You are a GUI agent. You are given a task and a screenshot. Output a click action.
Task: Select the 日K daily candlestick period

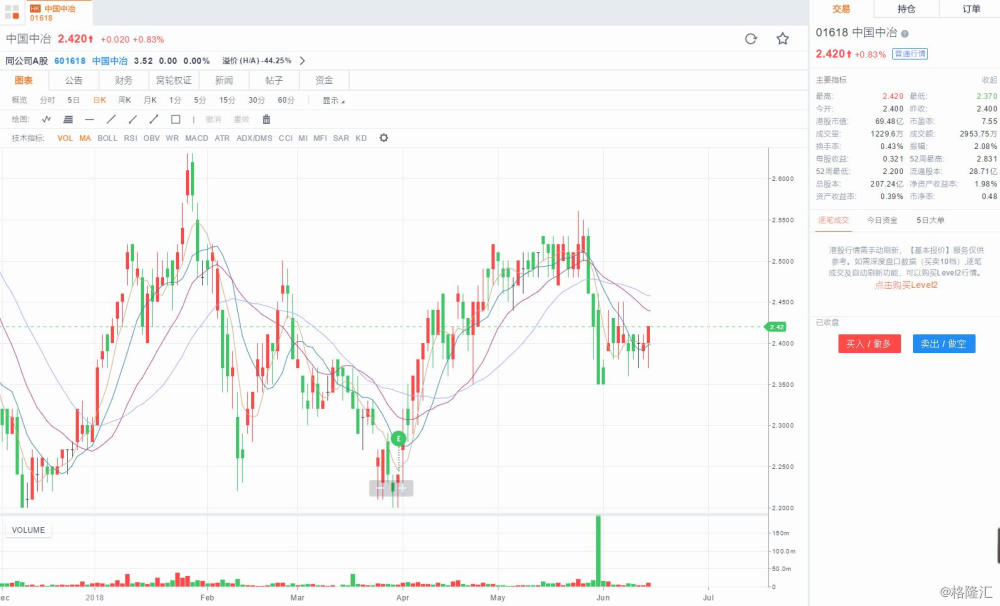click(99, 100)
